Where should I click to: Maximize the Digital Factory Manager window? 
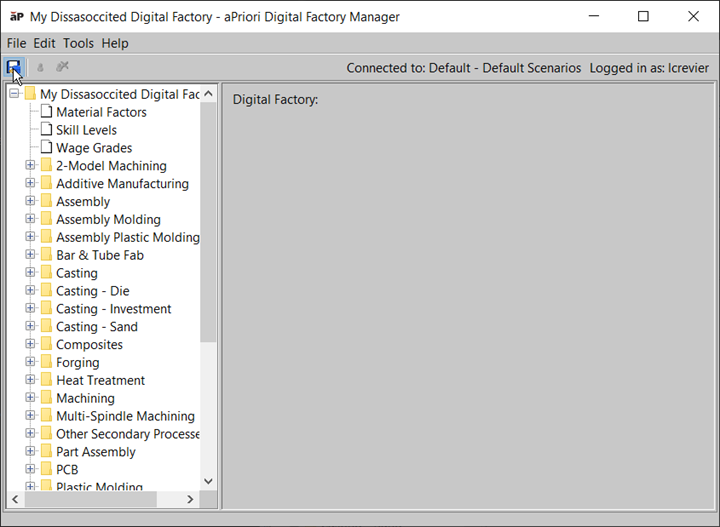click(643, 17)
